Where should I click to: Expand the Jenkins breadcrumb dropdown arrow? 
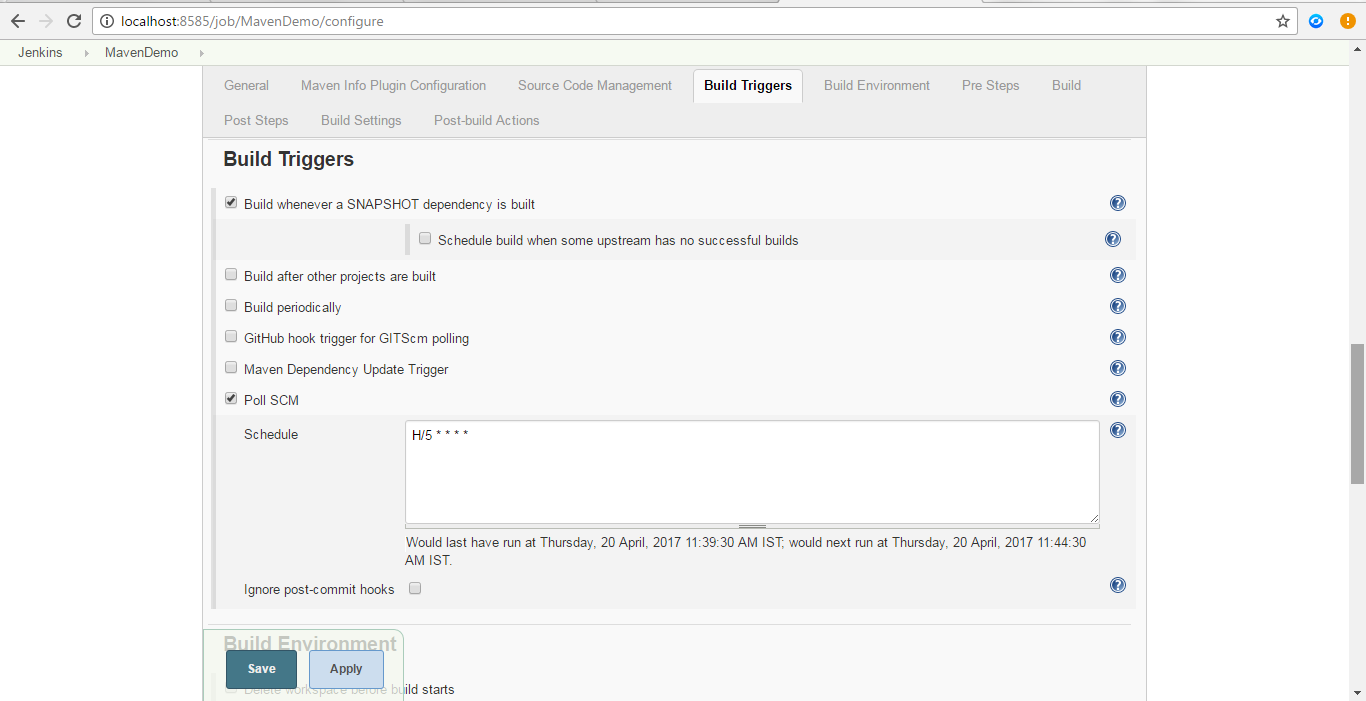click(x=85, y=53)
